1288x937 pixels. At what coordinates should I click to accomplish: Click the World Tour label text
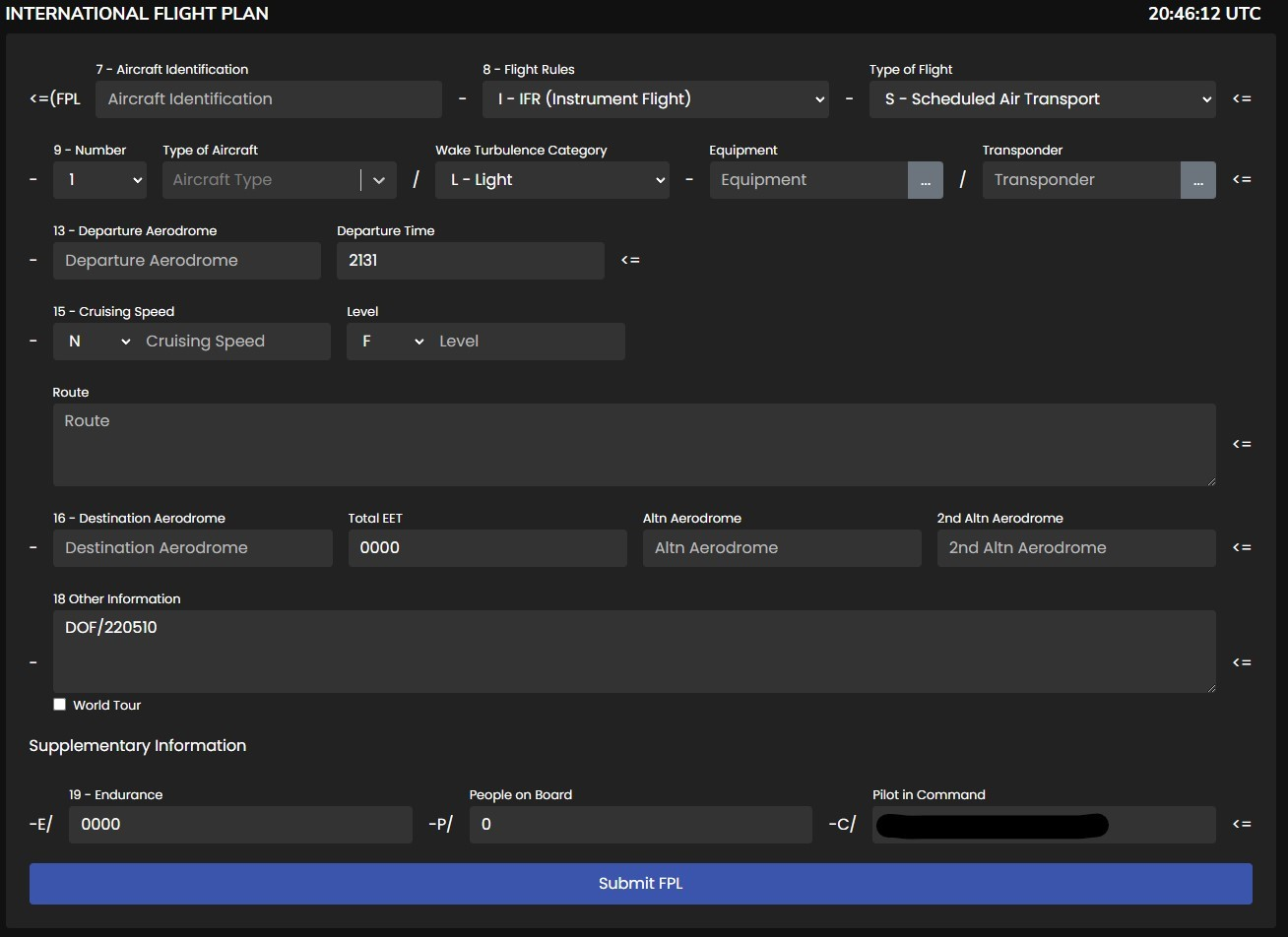107,705
